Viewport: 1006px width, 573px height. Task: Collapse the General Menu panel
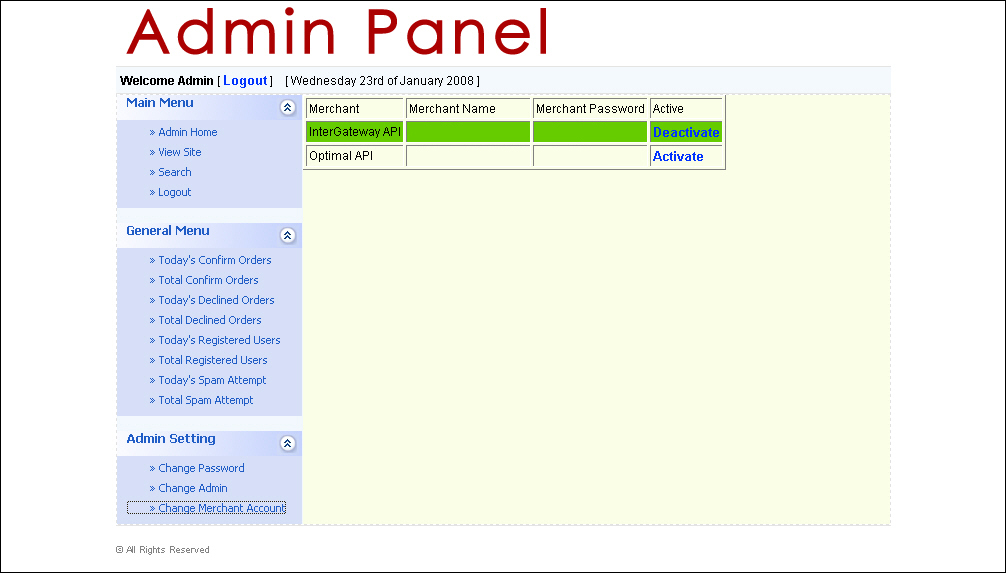pos(287,235)
